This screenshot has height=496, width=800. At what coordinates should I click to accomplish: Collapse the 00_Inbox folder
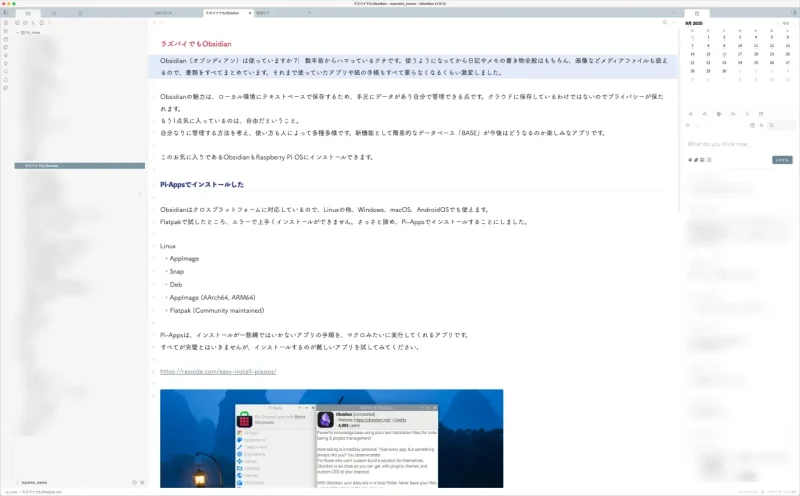click(x=18, y=33)
